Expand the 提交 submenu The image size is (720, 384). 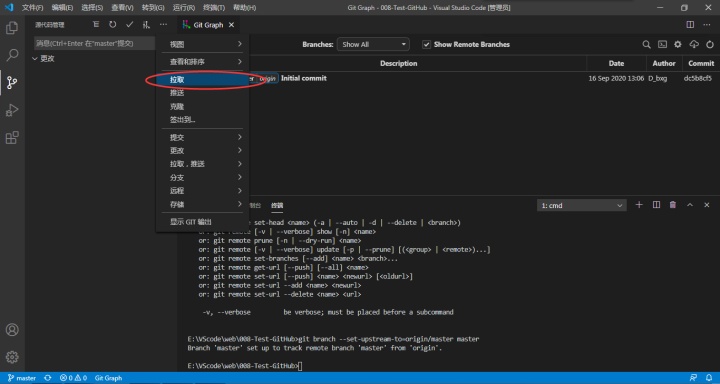[202, 137]
